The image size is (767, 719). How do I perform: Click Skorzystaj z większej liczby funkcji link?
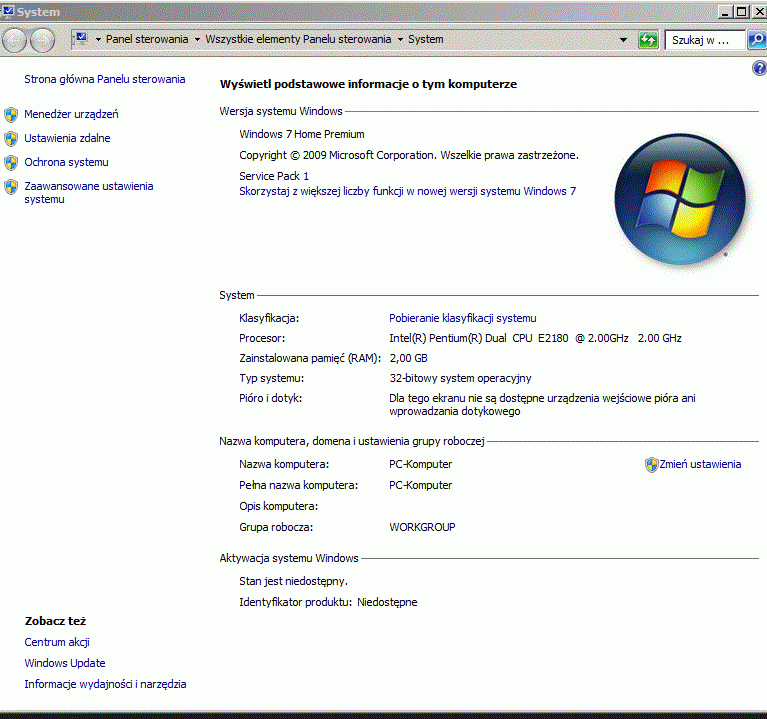(x=407, y=191)
